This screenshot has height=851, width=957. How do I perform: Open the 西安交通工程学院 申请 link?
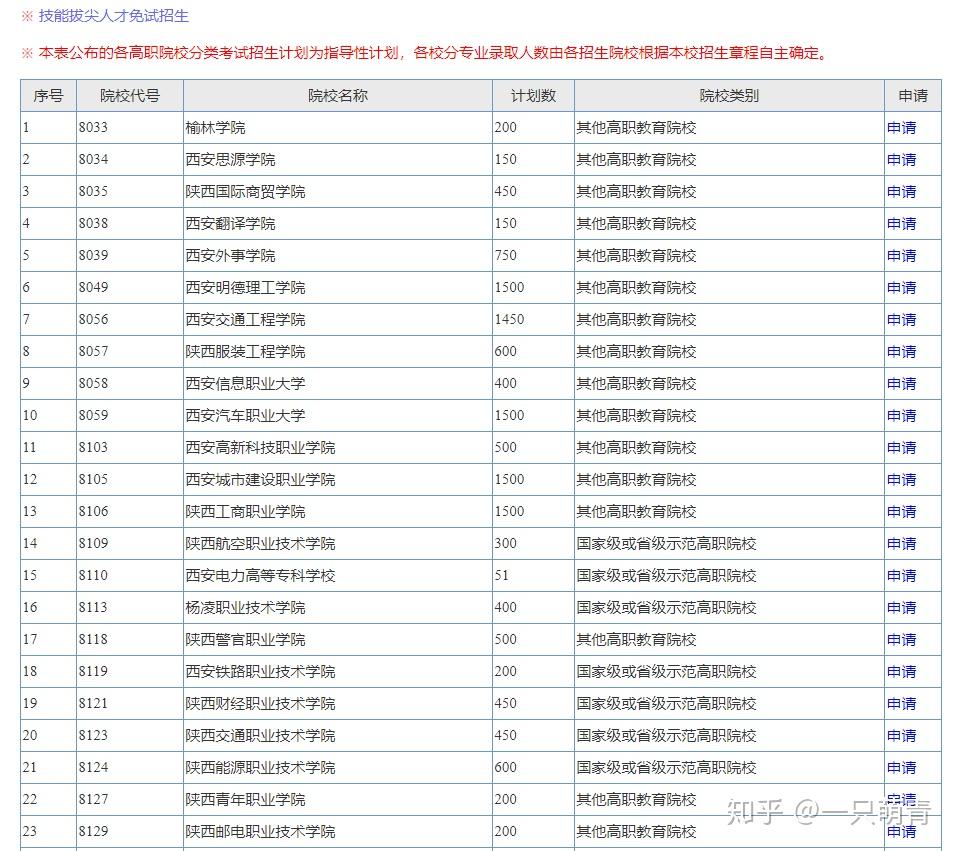pos(901,320)
